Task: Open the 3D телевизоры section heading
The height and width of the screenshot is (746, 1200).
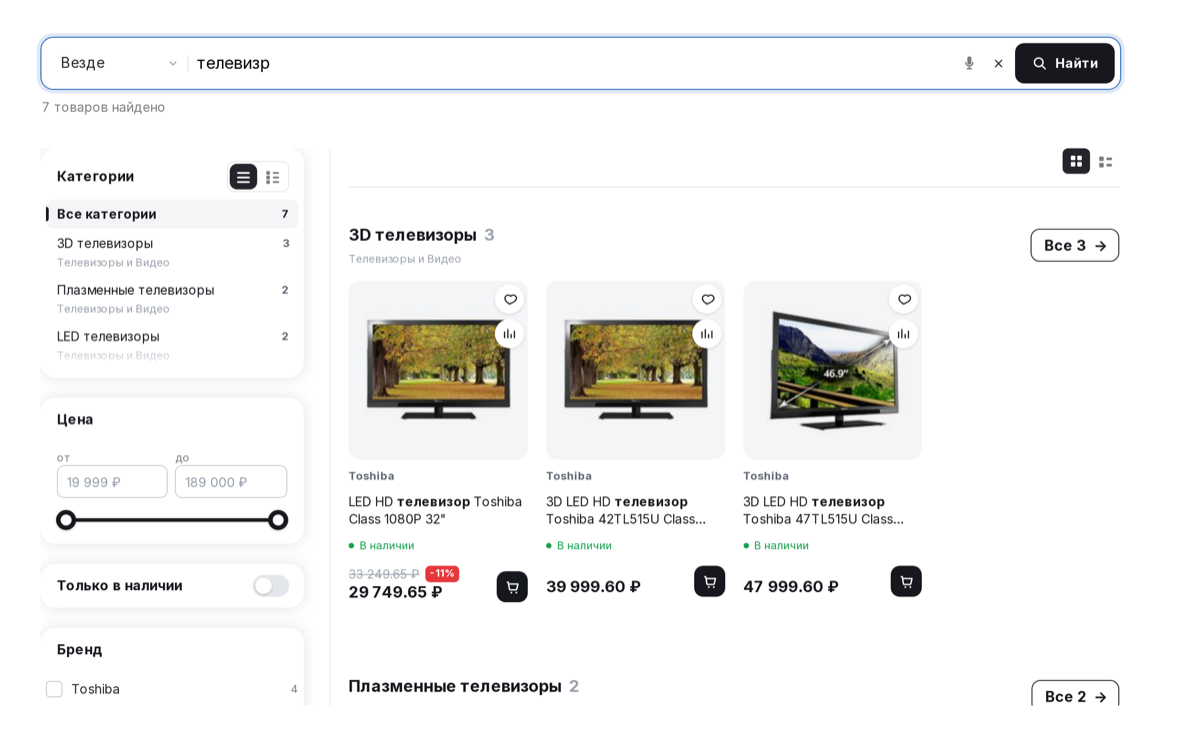Action: [x=412, y=235]
